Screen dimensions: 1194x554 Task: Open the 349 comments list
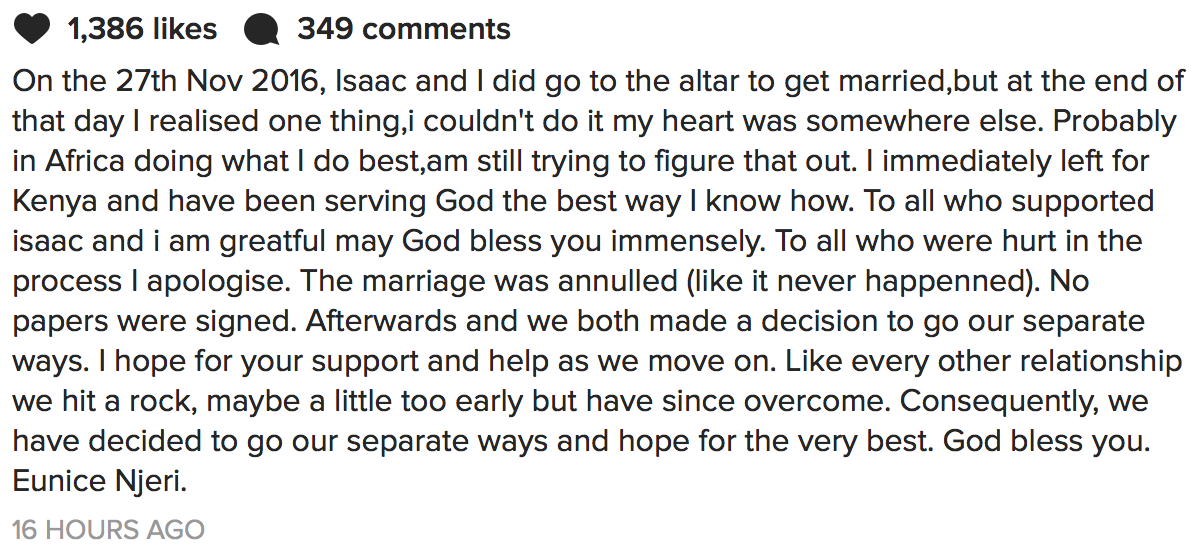point(404,29)
